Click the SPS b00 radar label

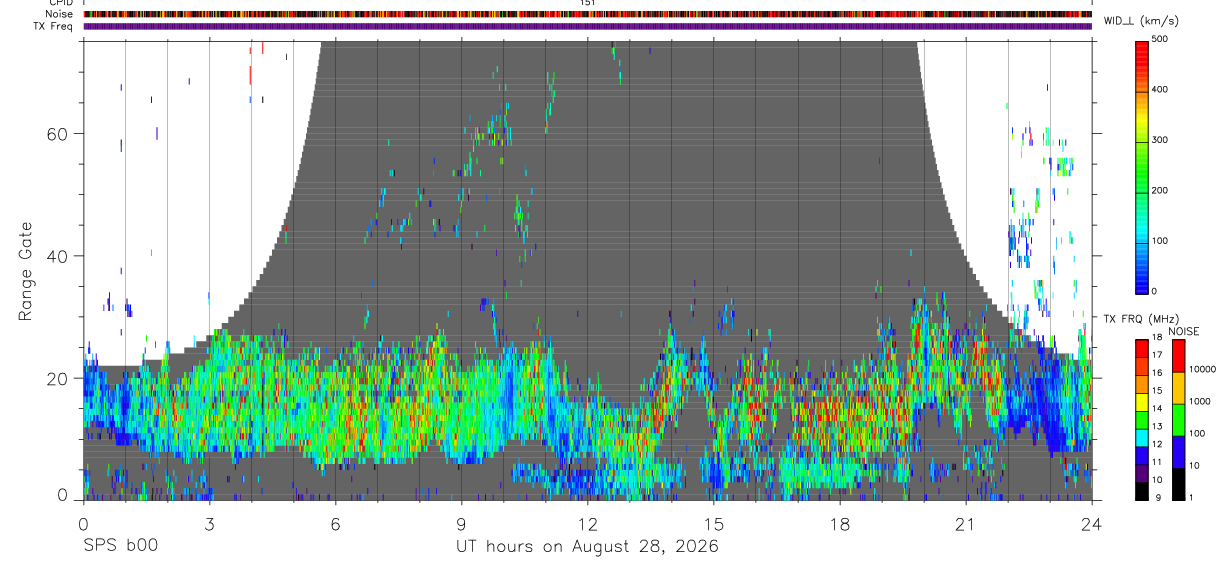tap(120, 546)
